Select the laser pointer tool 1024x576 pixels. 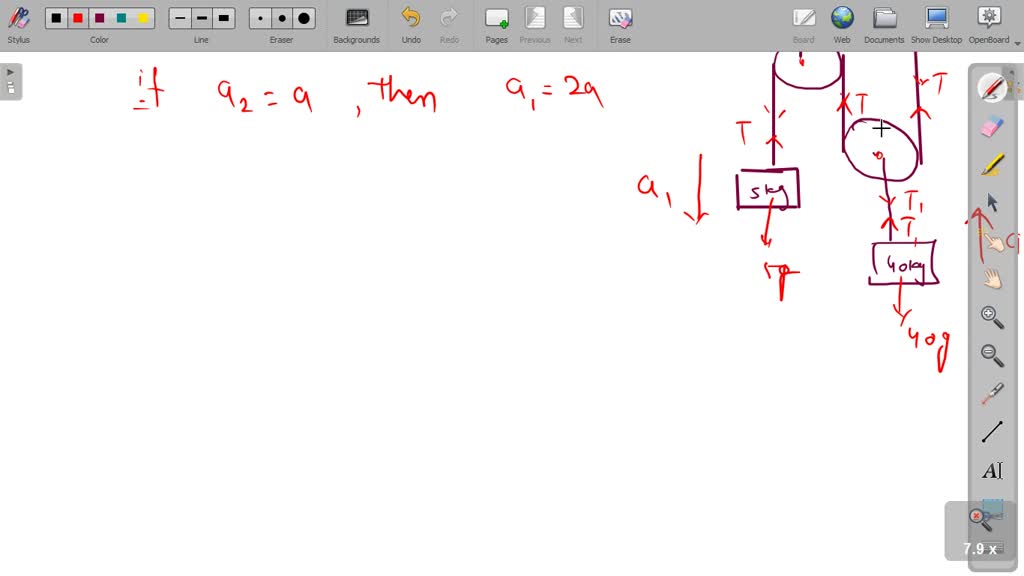click(990, 393)
